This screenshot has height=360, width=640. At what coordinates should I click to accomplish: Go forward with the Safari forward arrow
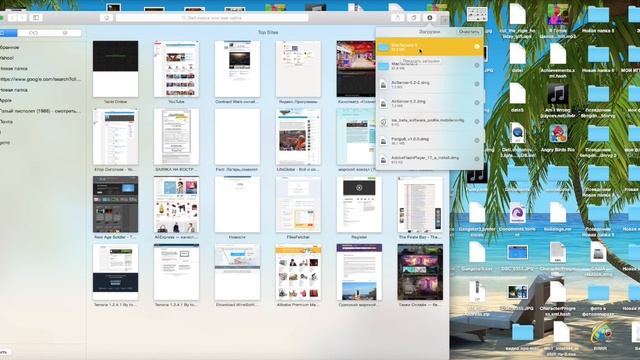(x=22, y=18)
